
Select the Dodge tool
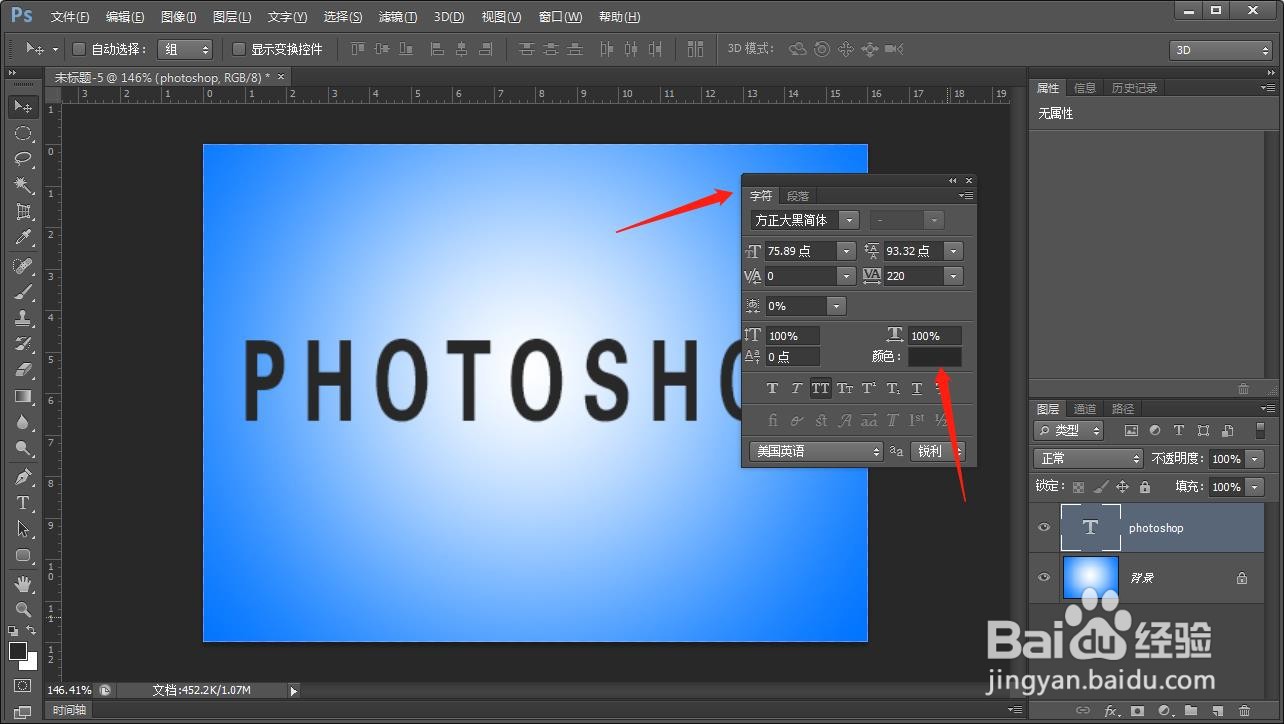pos(23,448)
